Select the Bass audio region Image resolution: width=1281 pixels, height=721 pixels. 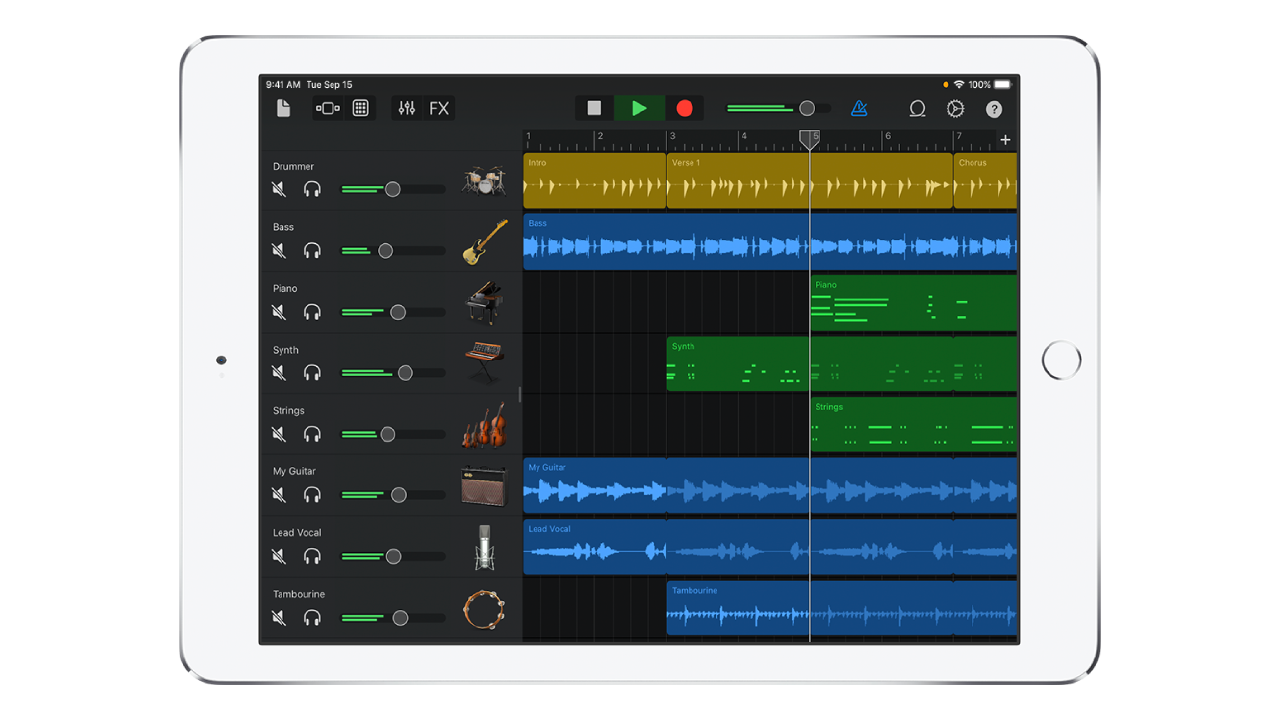(770, 242)
